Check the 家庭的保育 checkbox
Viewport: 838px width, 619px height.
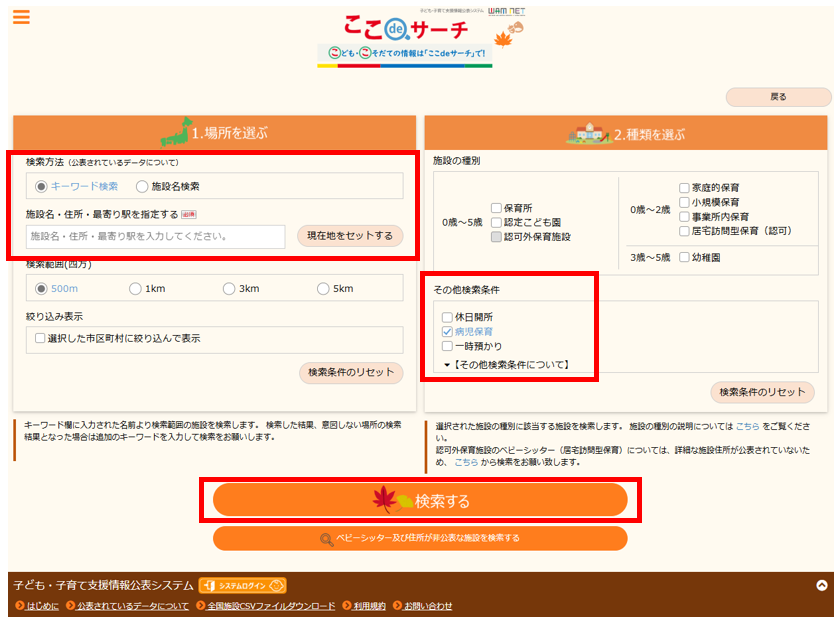(x=684, y=188)
